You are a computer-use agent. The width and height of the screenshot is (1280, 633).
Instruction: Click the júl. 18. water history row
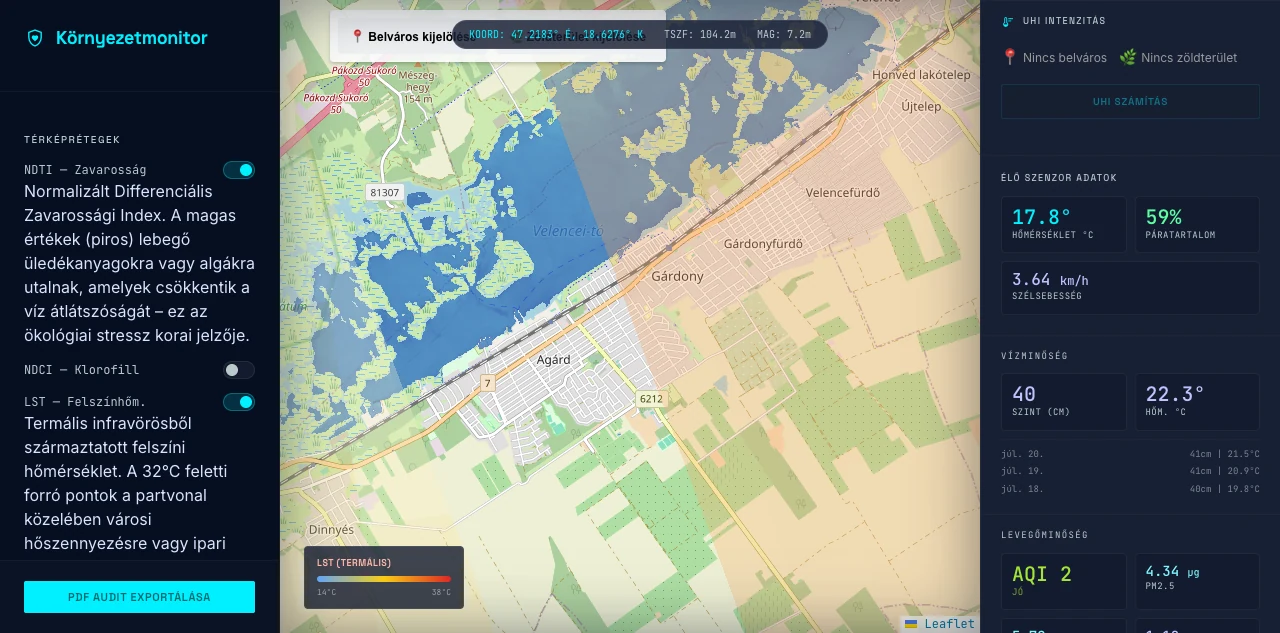tap(1130, 489)
